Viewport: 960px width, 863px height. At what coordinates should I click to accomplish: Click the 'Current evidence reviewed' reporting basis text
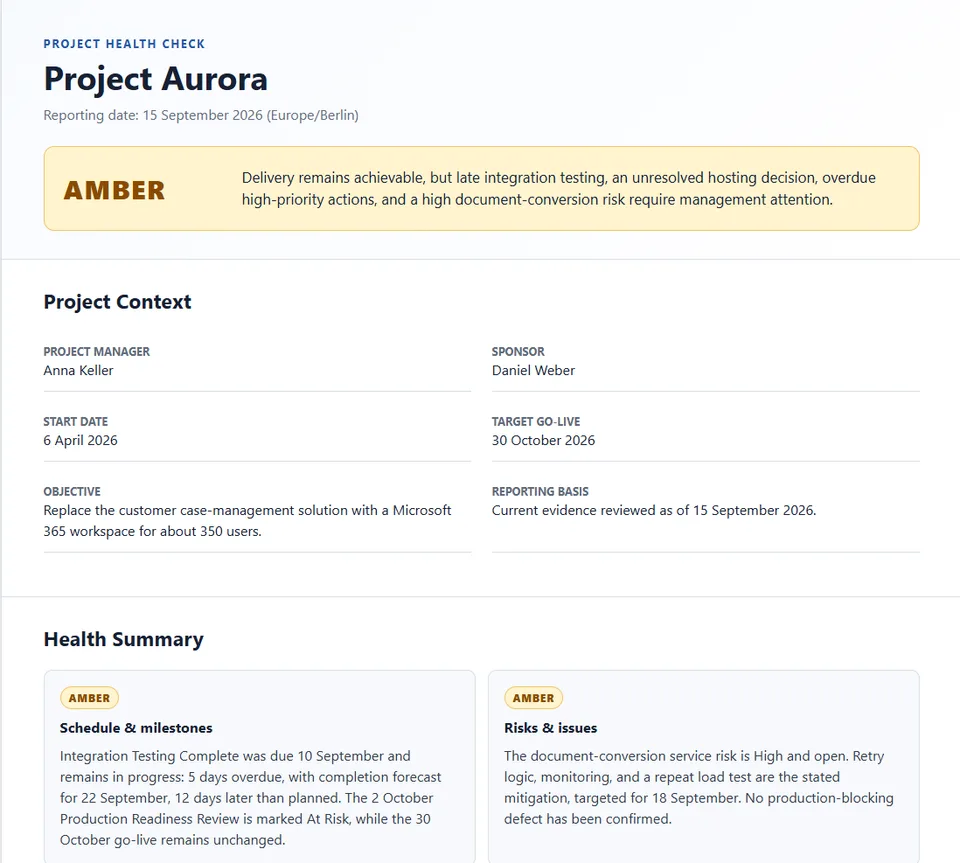tap(654, 510)
